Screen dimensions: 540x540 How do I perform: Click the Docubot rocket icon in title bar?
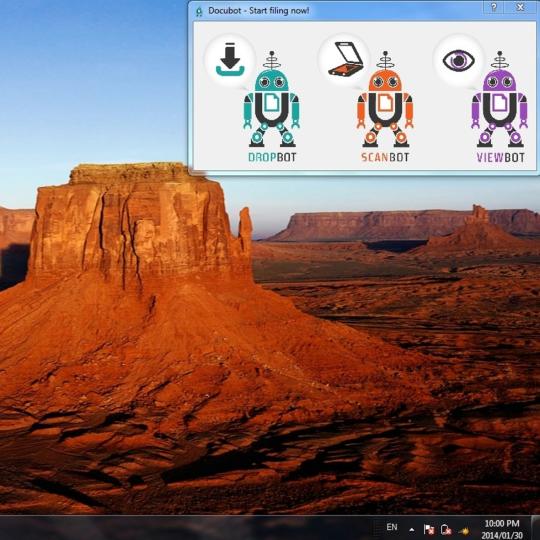click(x=199, y=11)
